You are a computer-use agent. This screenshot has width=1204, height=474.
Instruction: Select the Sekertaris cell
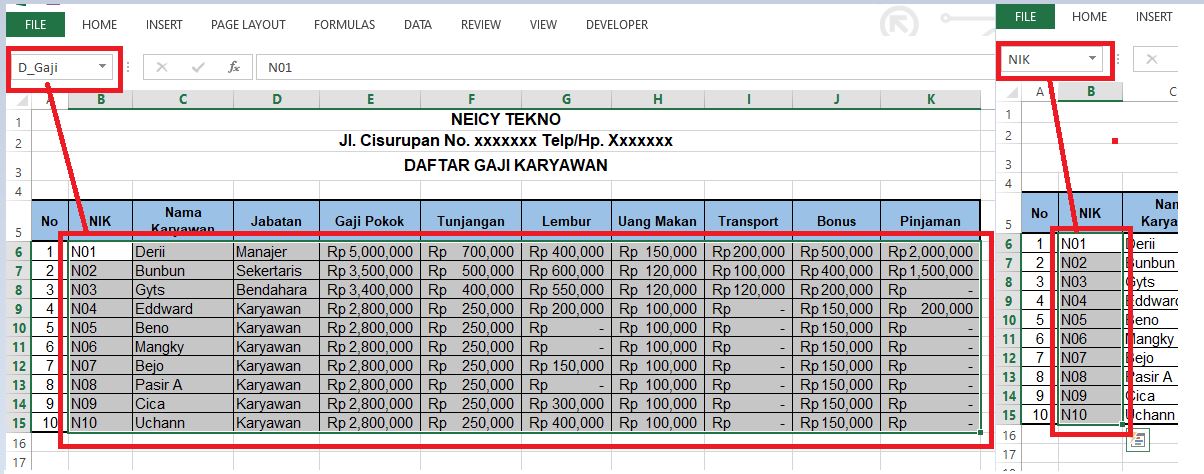(x=277, y=270)
